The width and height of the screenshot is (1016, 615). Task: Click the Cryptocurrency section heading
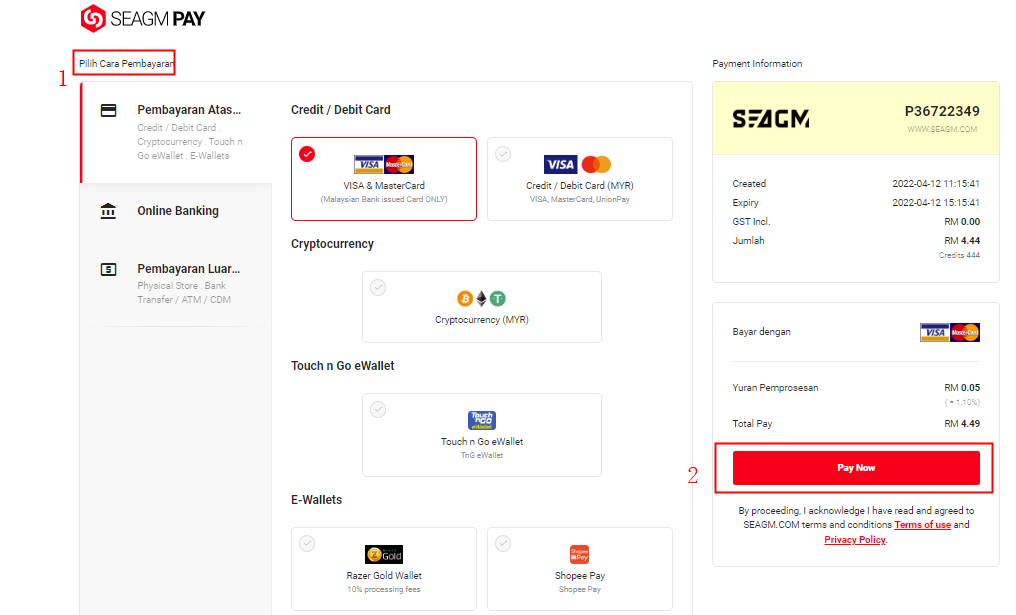(332, 244)
